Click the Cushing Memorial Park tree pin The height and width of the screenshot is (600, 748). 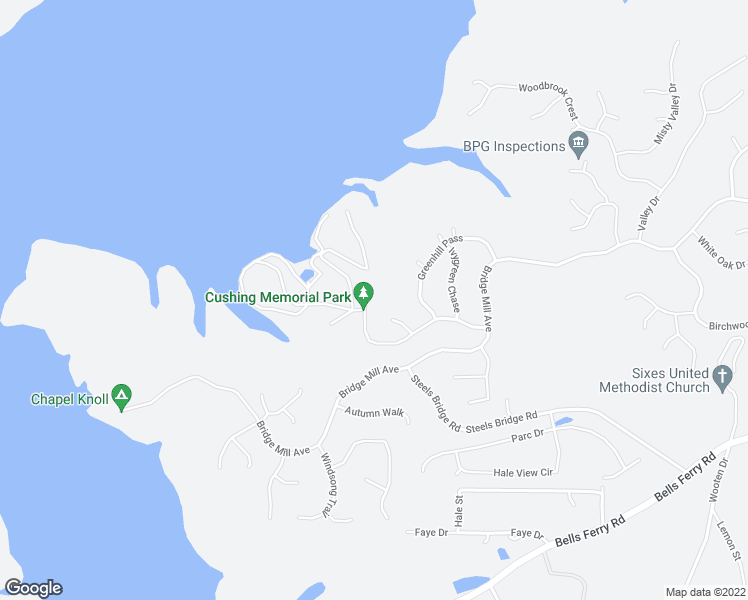click(x=364, y=295)
